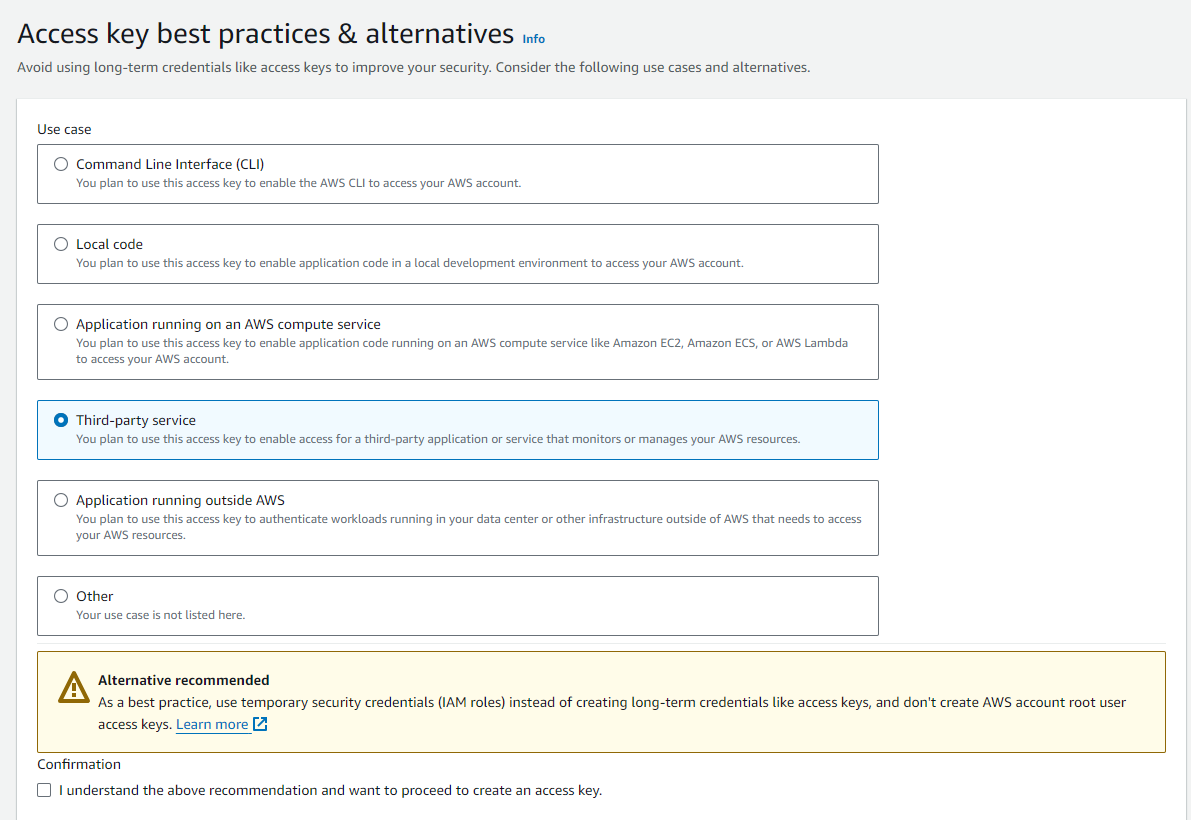This screenshot has width=1191, height=820.
Task: Click the Third-party service description text
Action: 437,439
